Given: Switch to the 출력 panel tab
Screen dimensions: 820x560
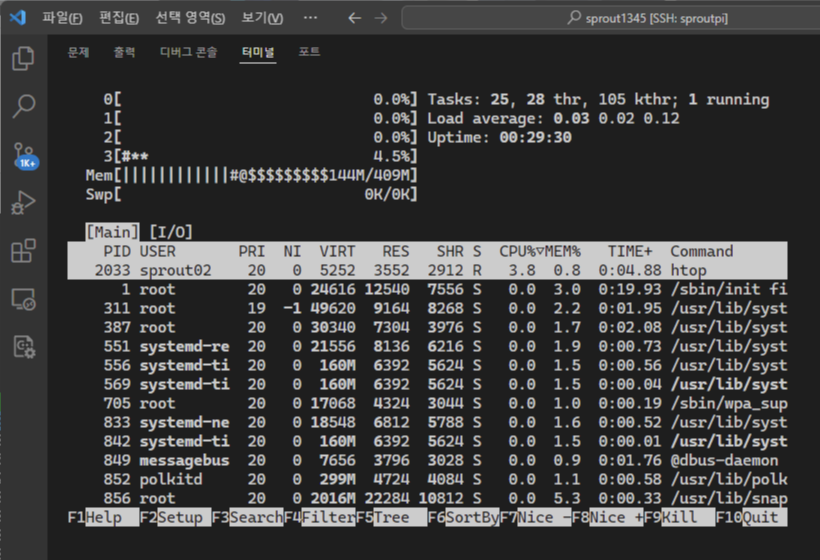Looking at the screenshot, I should click(x=124, y=52).
